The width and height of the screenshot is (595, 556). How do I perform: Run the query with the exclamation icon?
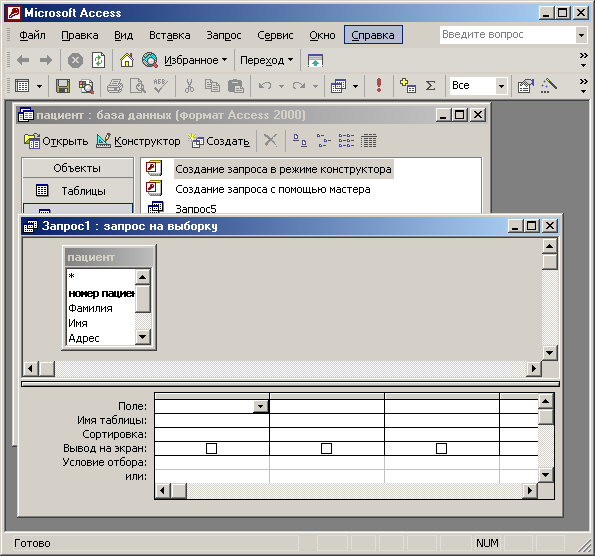coord(379,85)
